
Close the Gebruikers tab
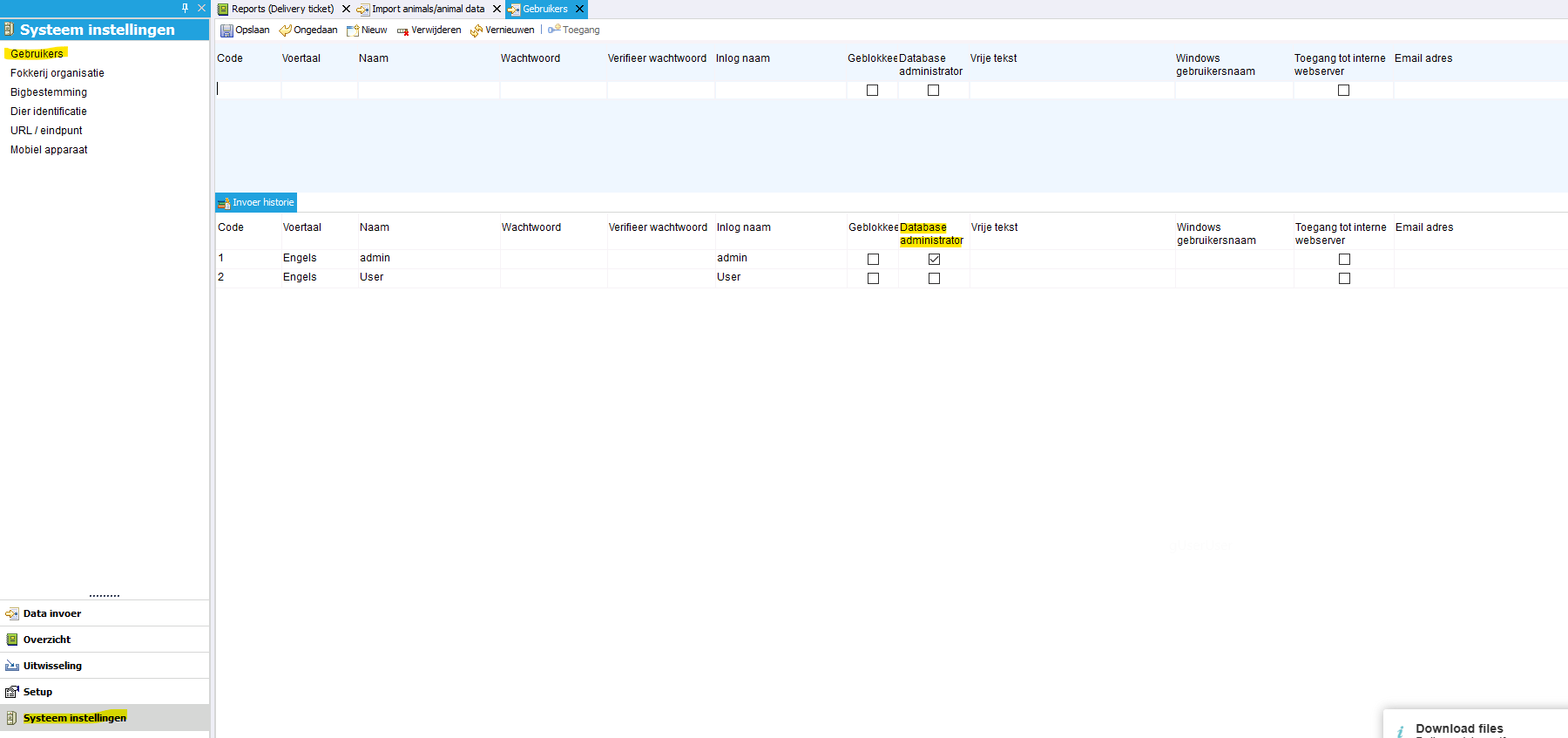coord(579,9)
